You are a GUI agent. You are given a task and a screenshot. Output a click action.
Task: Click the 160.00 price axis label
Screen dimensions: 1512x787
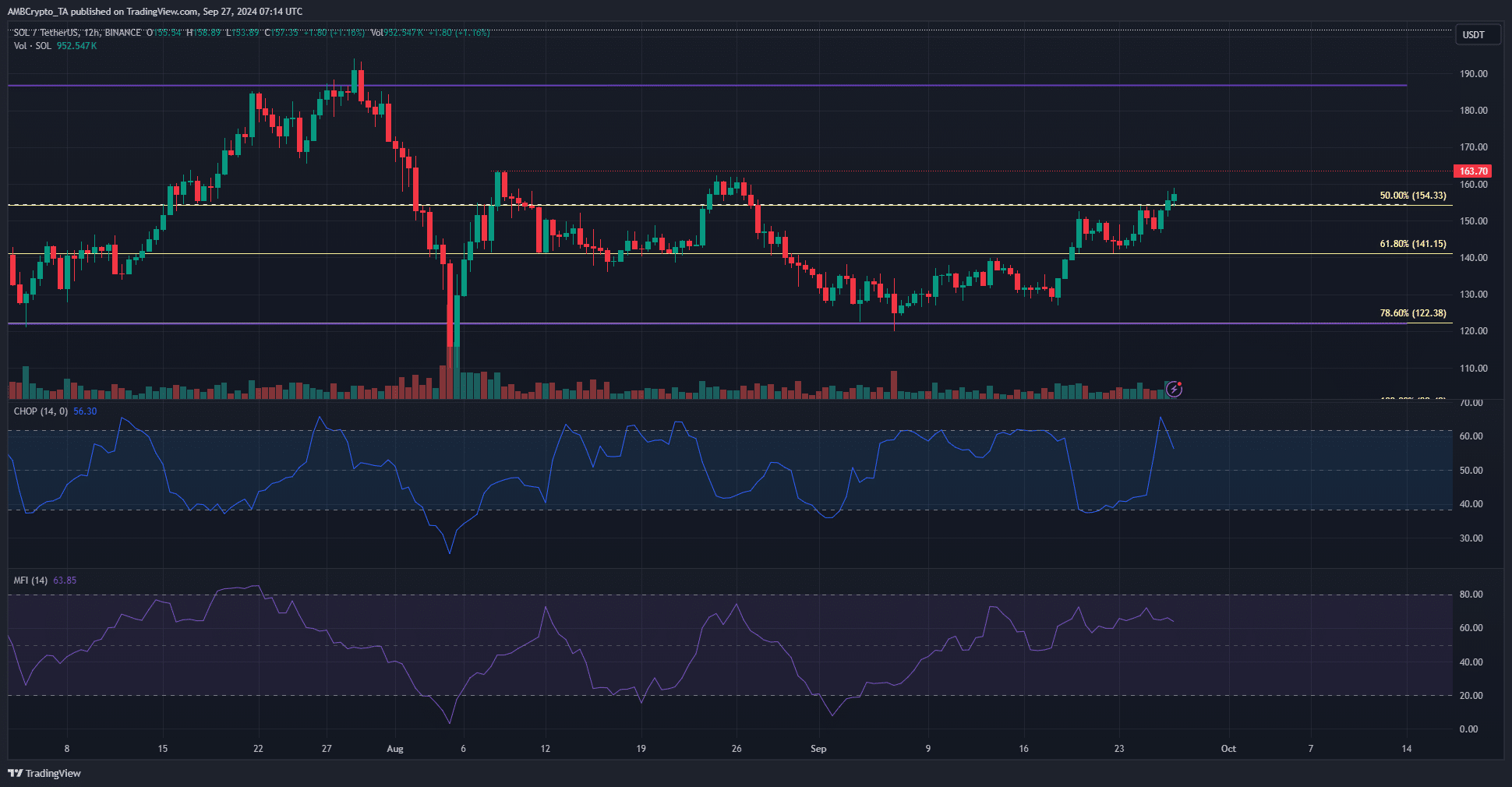(1473, 185)
